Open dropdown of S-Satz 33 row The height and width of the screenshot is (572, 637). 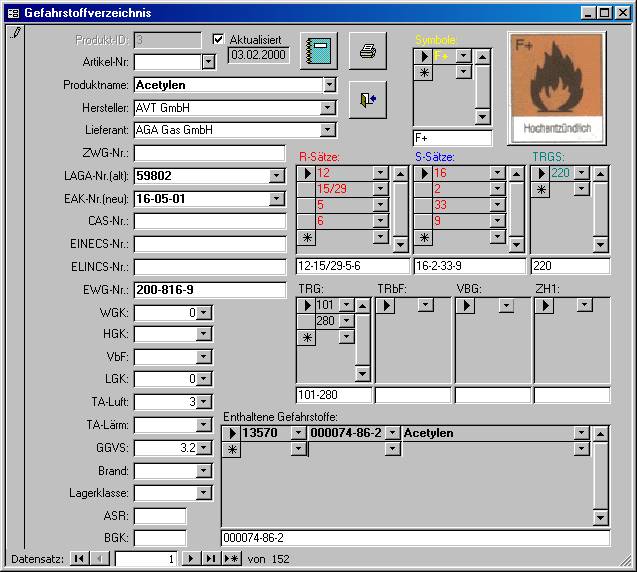pyautogui.click(x=497, y=204)
